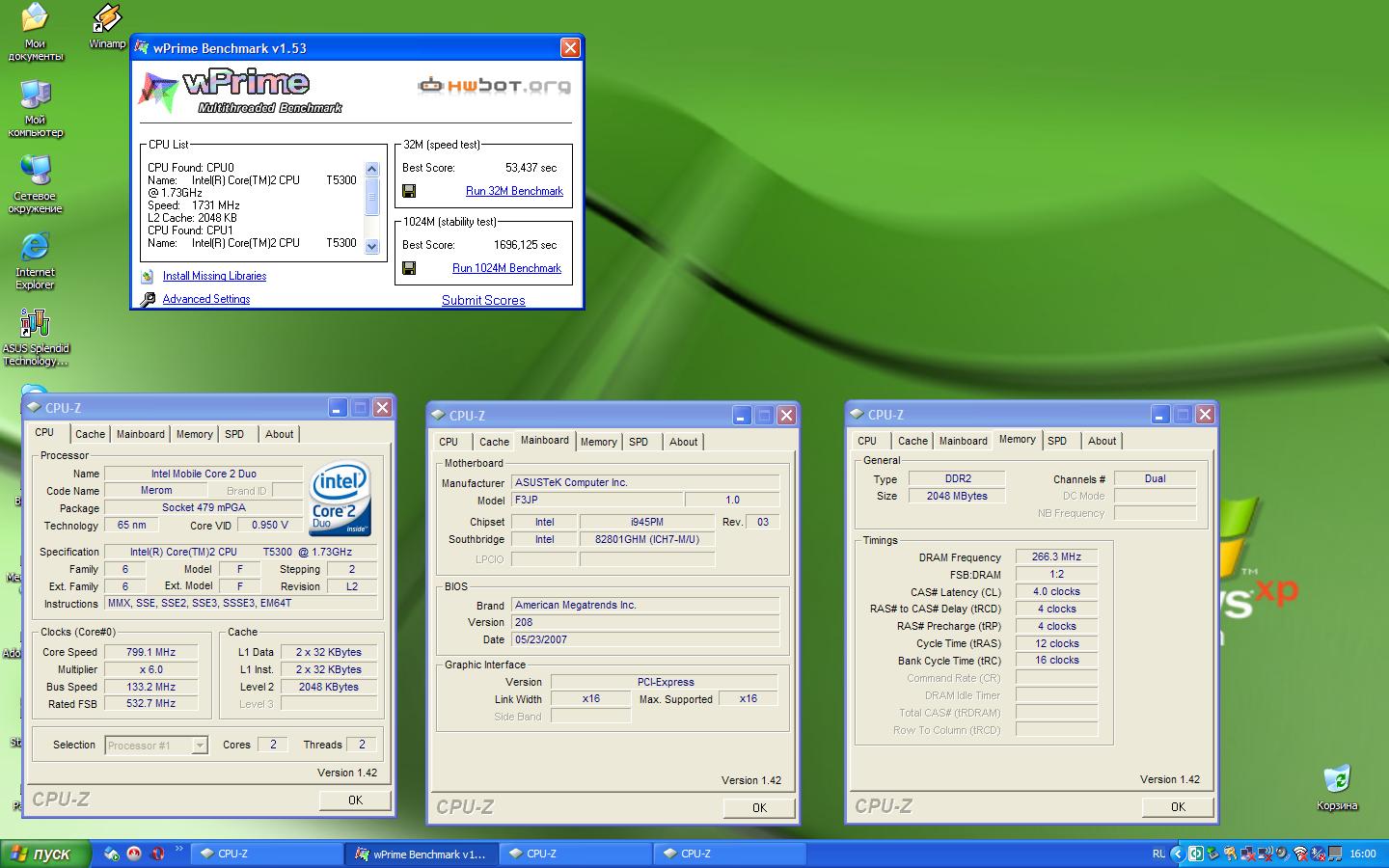This screenshot has width=1389, height=868.
Task: Click the first Quick Launch icon next to Пуск
Action: 113,854
